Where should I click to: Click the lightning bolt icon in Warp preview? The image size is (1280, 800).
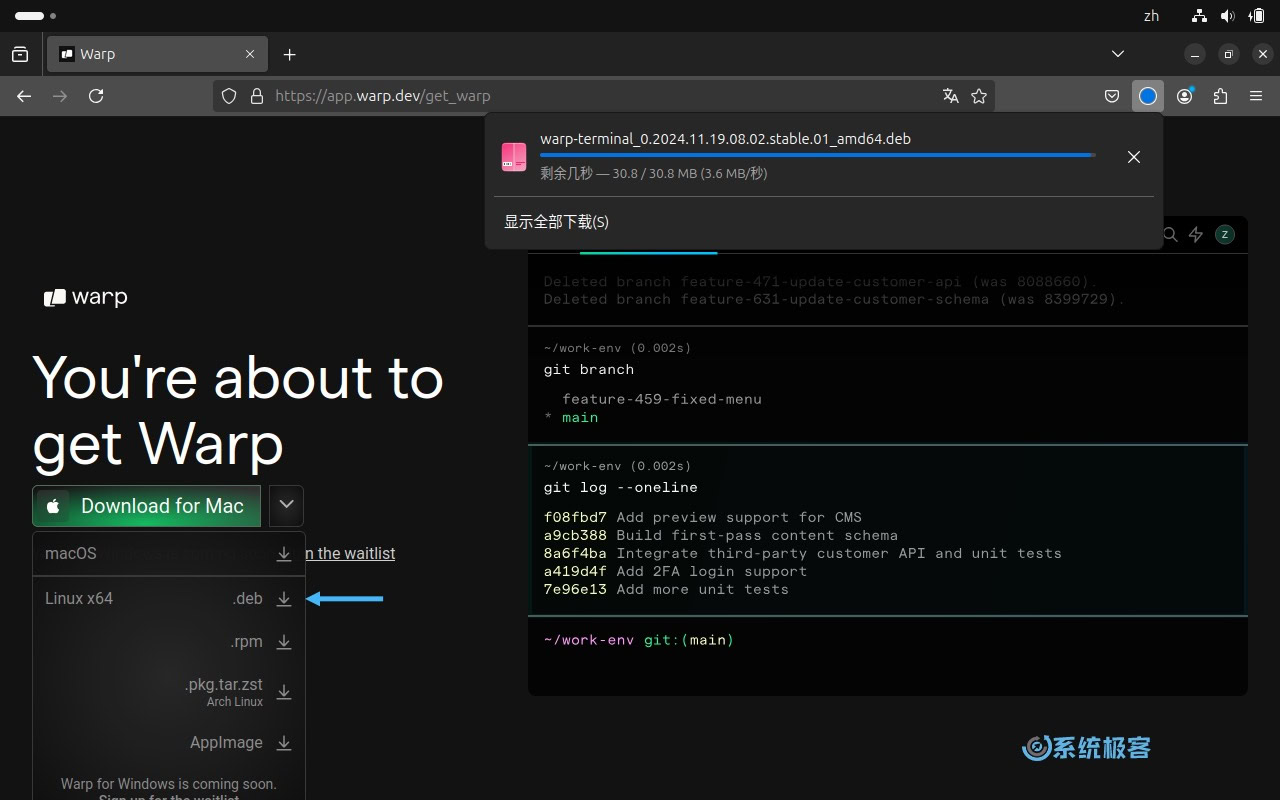point(1196,235)
